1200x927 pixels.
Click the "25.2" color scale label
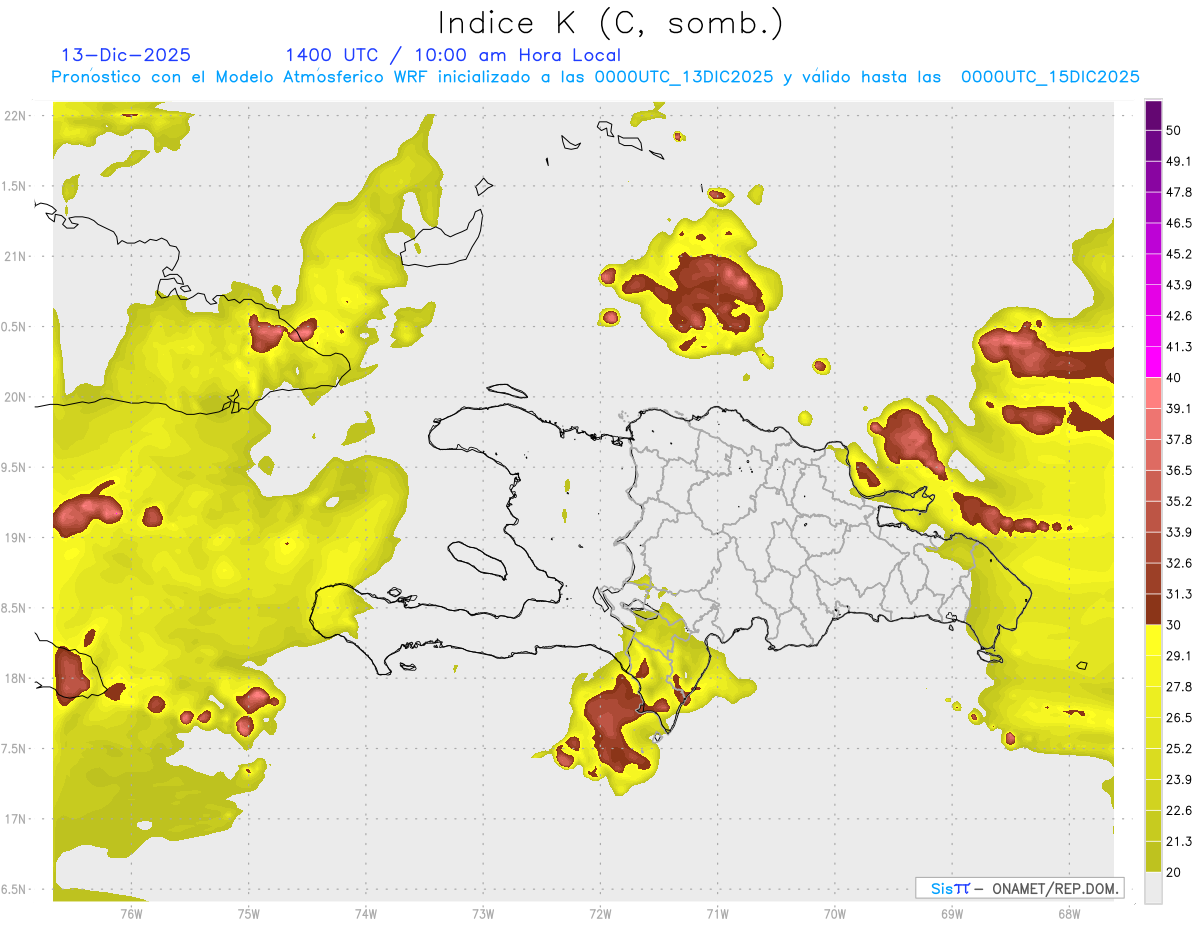(x=1179, y=749)
